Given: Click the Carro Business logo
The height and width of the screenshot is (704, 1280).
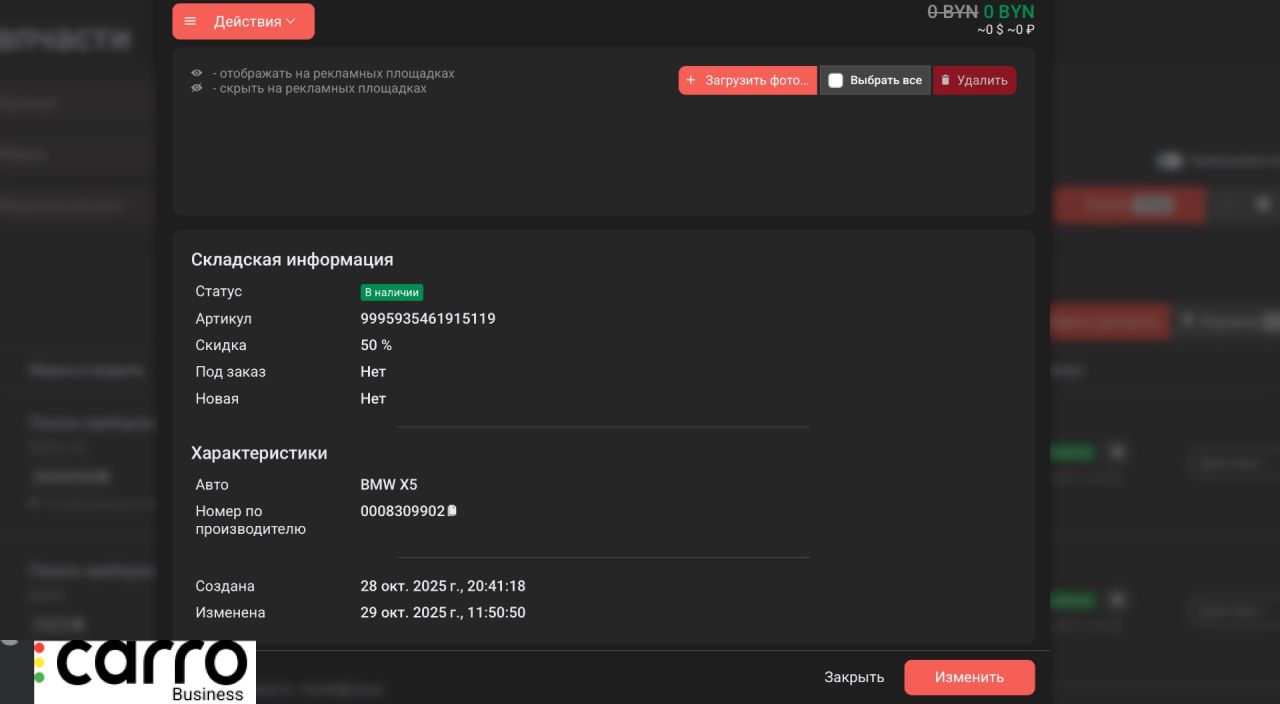Looking at the screenshot, I should [x=145, y=671].
